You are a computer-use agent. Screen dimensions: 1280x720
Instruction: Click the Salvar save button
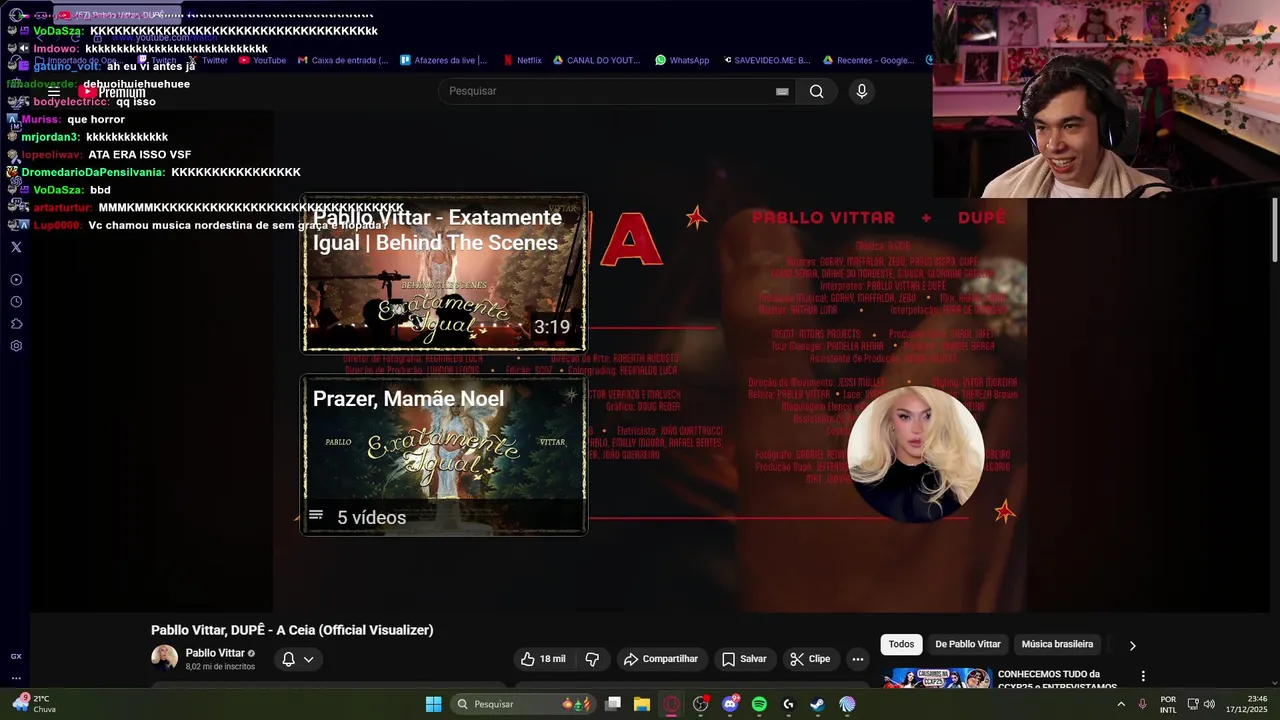click(x=744, y=659)
